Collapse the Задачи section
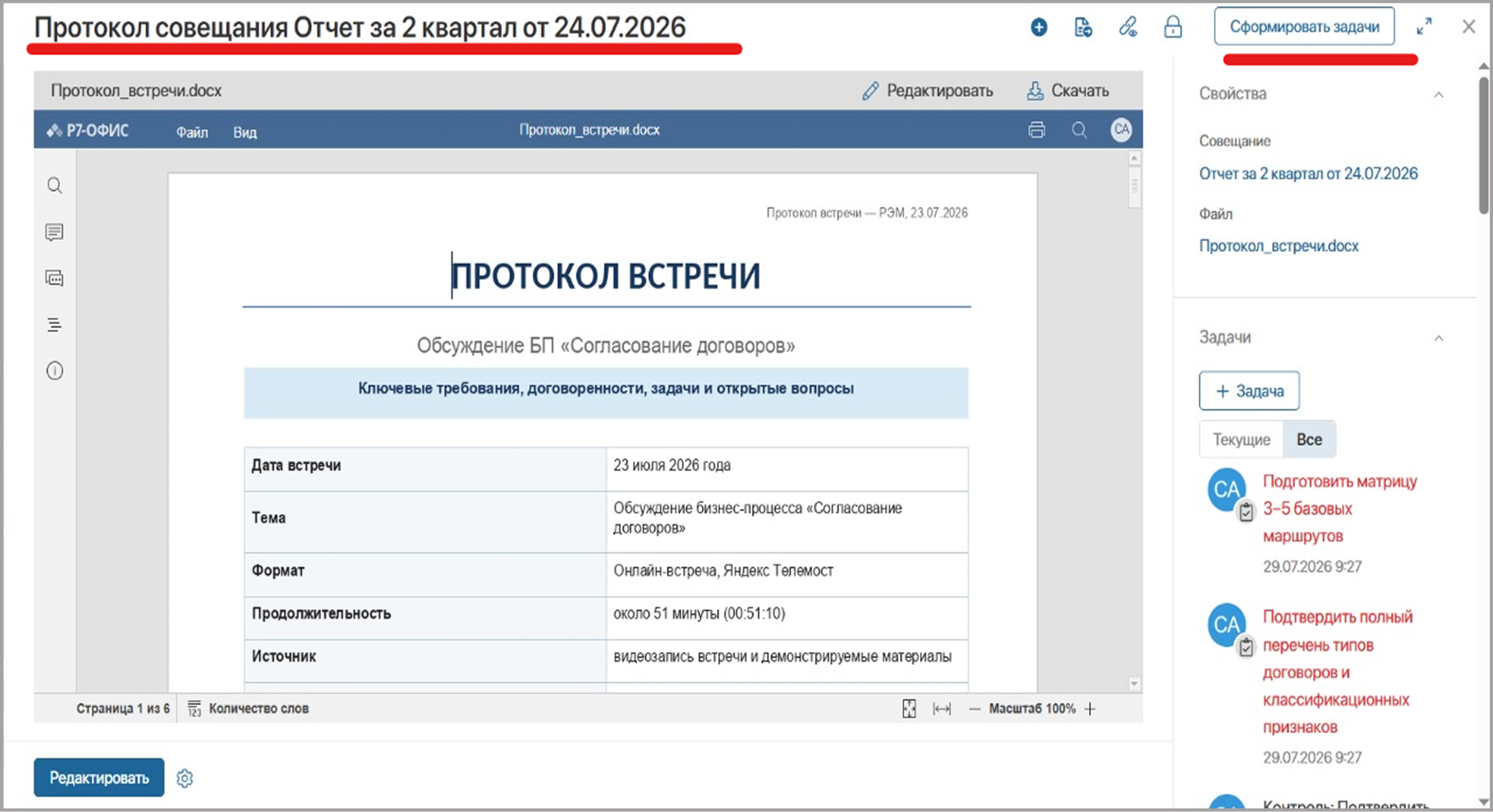 click(1438, 338)
